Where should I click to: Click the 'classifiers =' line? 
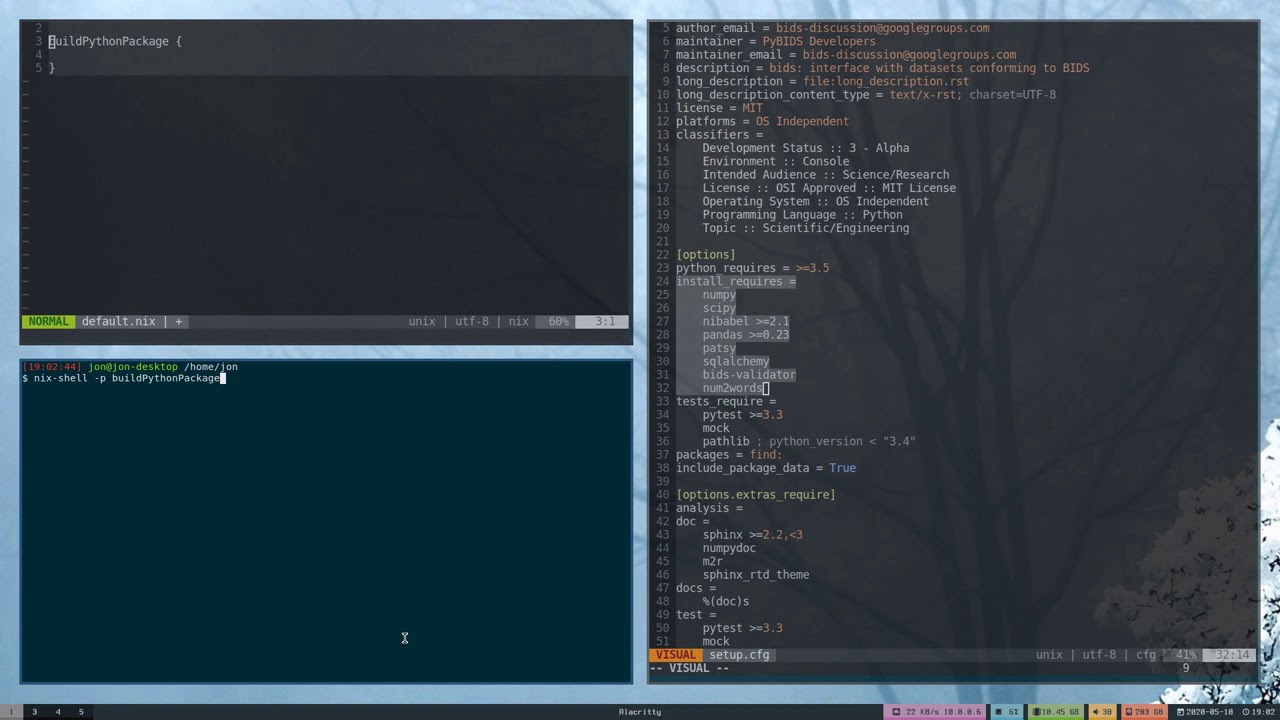click(719, 135)
